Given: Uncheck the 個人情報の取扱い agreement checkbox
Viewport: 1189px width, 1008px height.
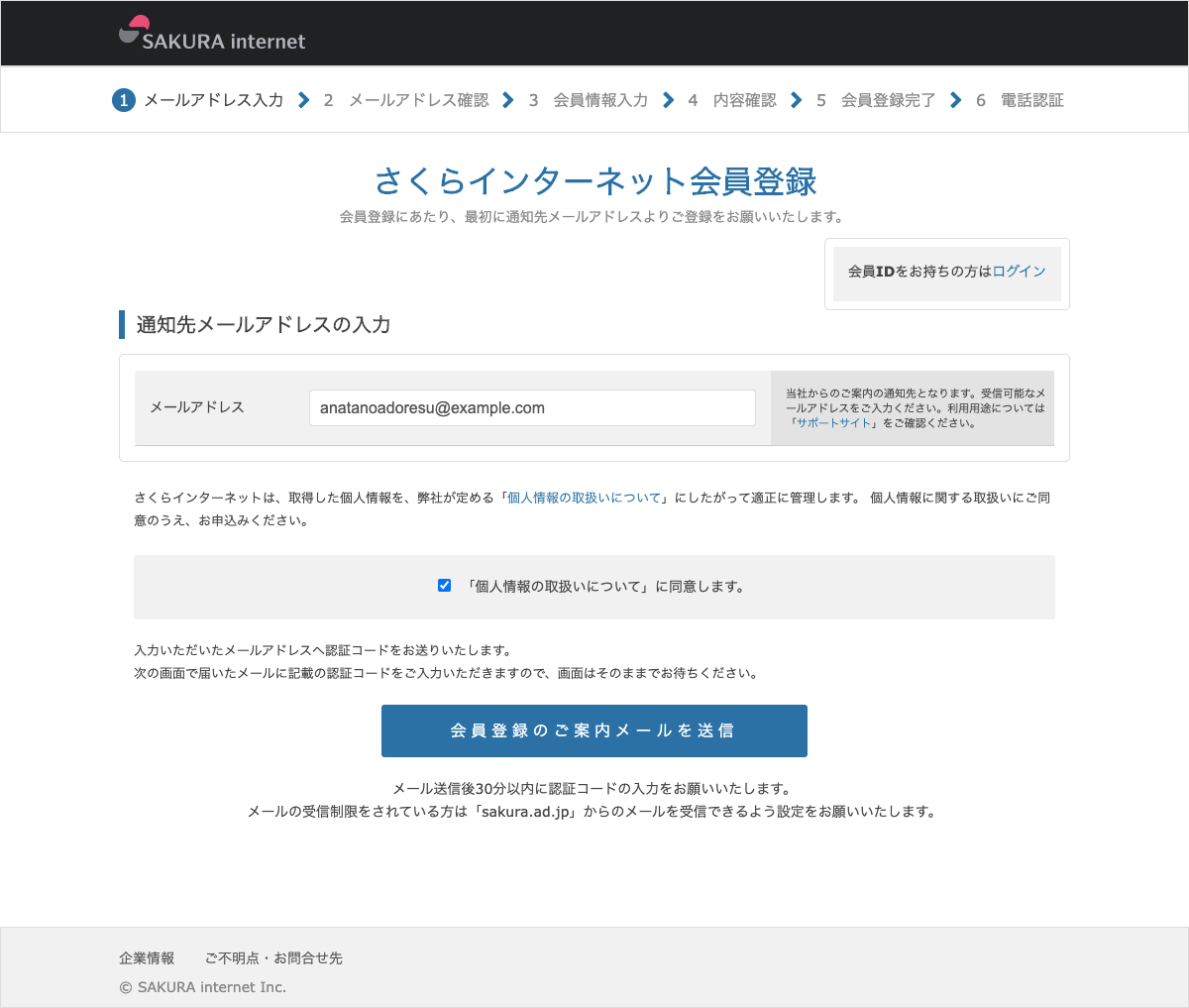Looking at the screenshot, I should [445, 586].
